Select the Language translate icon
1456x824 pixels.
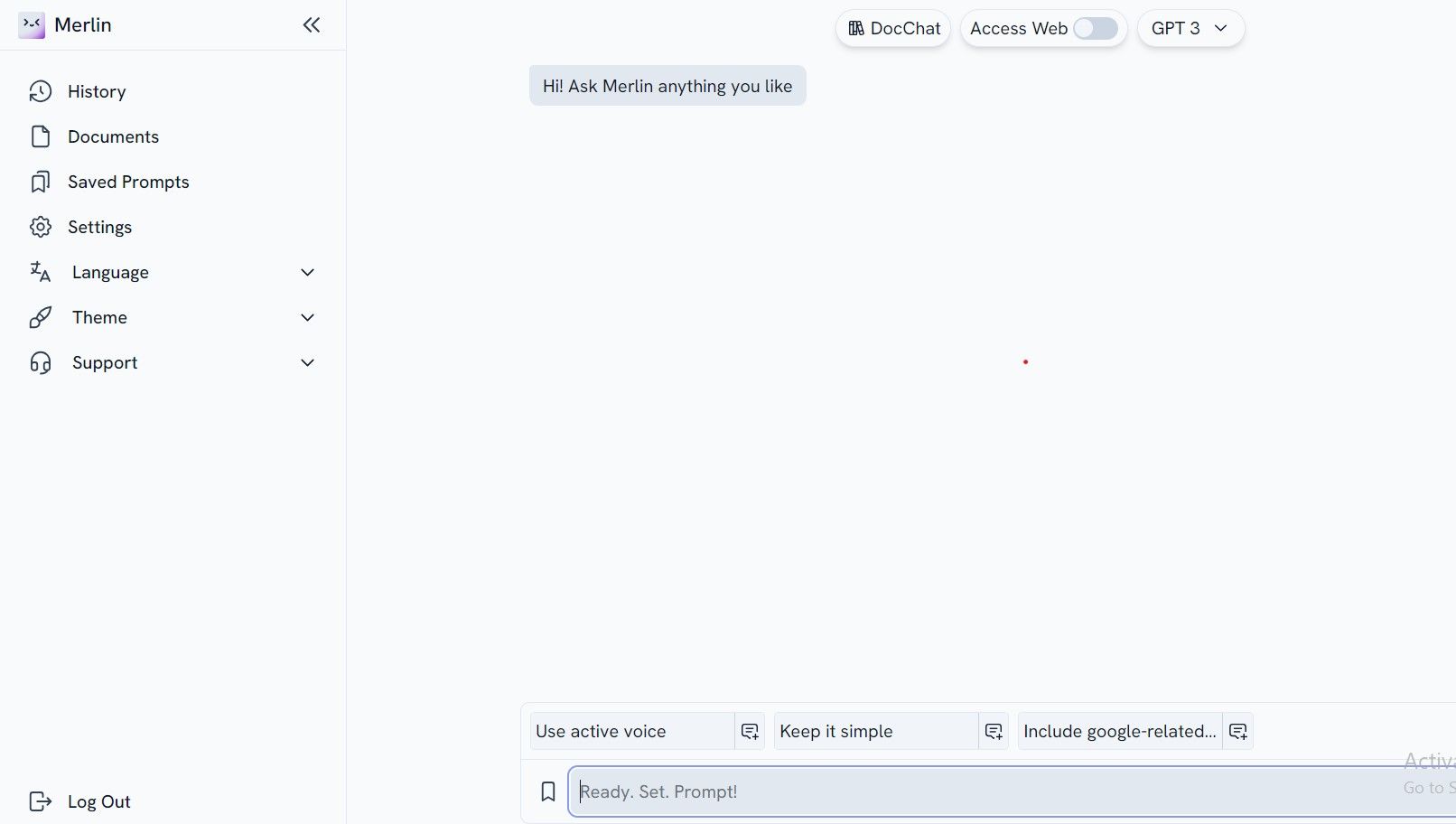(40, 272)
